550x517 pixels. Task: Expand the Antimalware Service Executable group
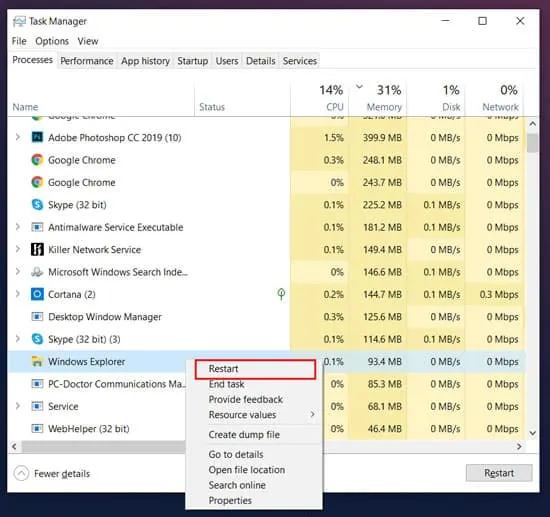[x=18, y=227]
